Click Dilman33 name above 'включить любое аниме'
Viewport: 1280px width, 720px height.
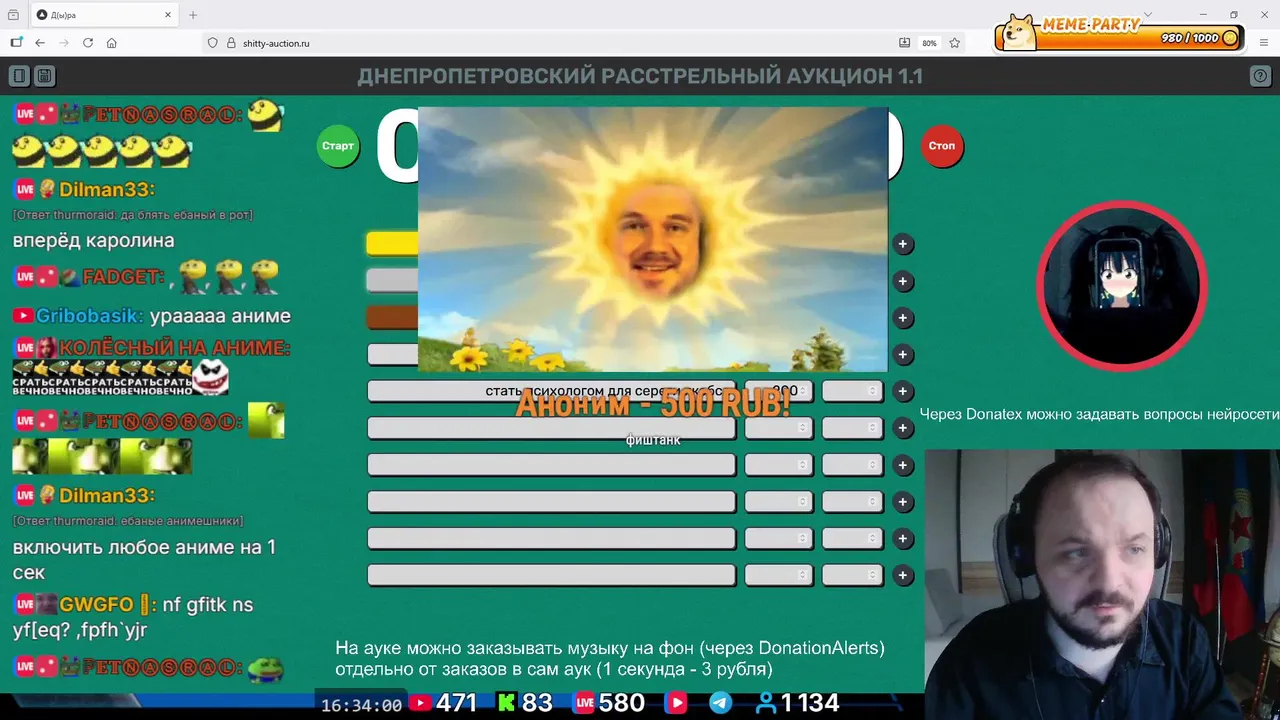(x=106, y=495)
